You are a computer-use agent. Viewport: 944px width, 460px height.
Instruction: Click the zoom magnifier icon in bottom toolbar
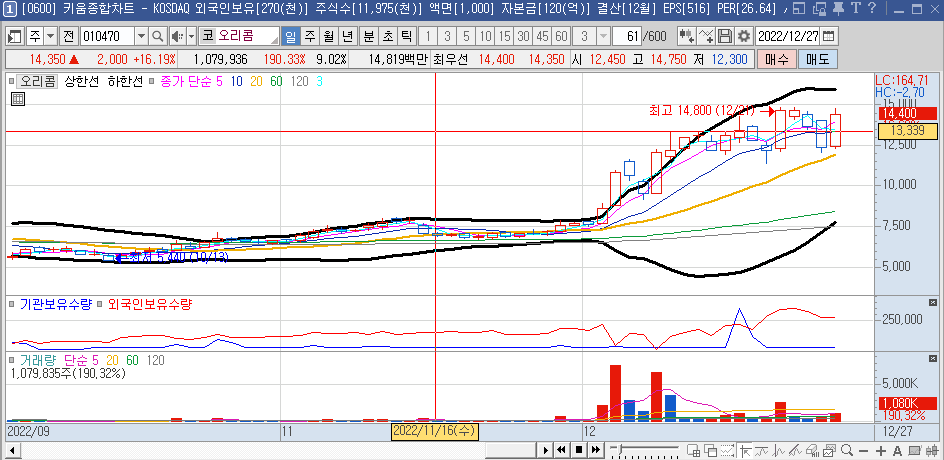846,450
